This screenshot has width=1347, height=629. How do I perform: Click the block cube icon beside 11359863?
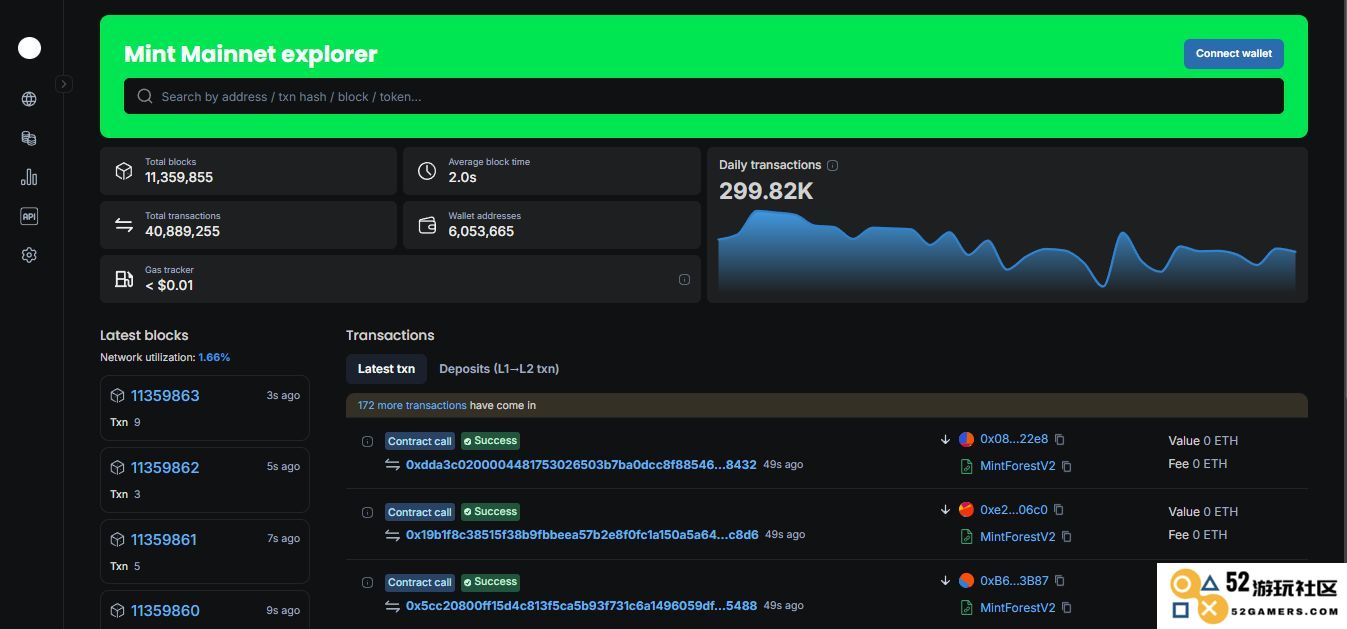[x=117, y=395]
